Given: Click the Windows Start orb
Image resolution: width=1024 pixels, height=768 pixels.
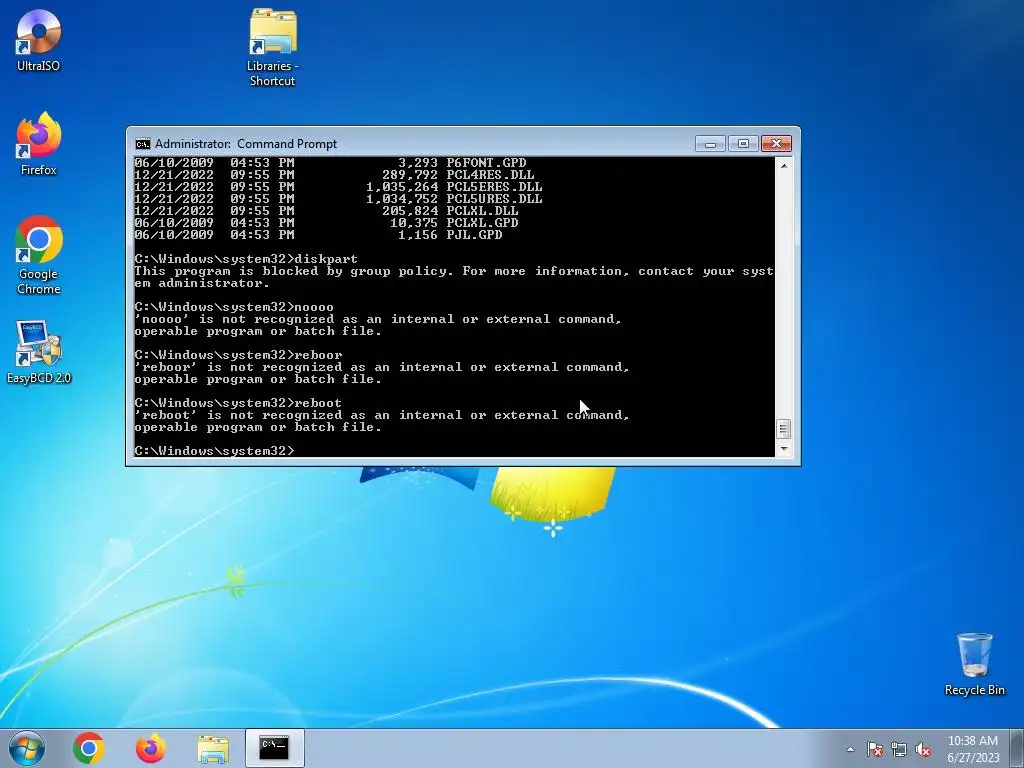Looking at the screenshot, I should click(27, 748).
